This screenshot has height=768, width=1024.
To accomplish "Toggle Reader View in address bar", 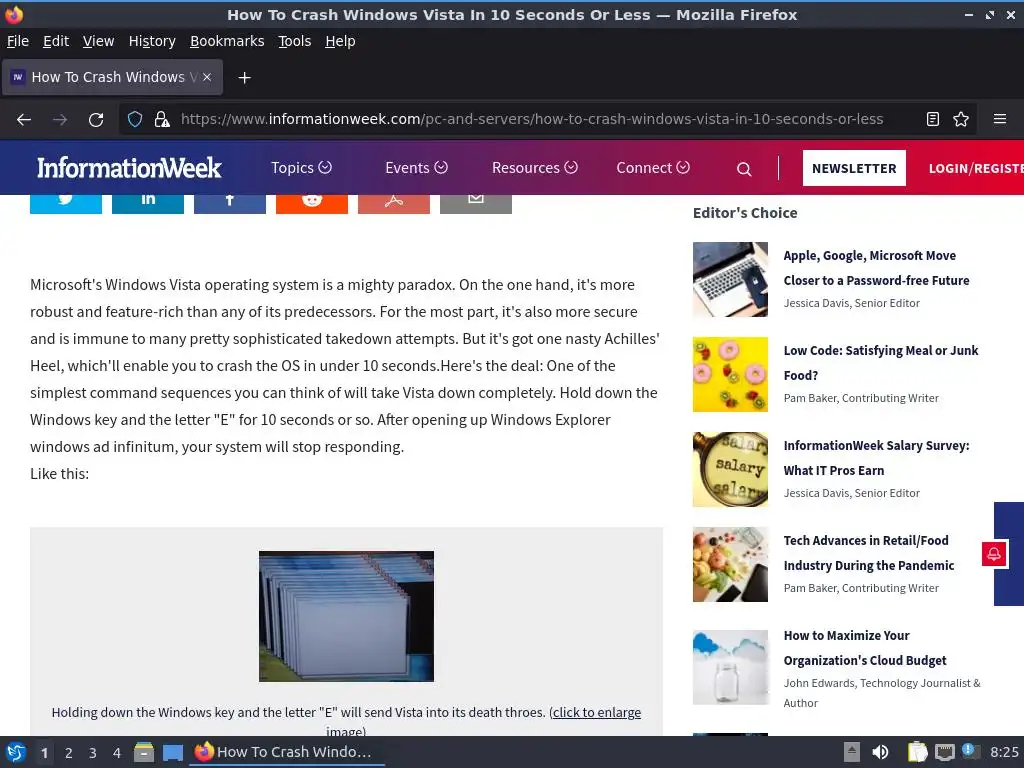I will (933, 119).
